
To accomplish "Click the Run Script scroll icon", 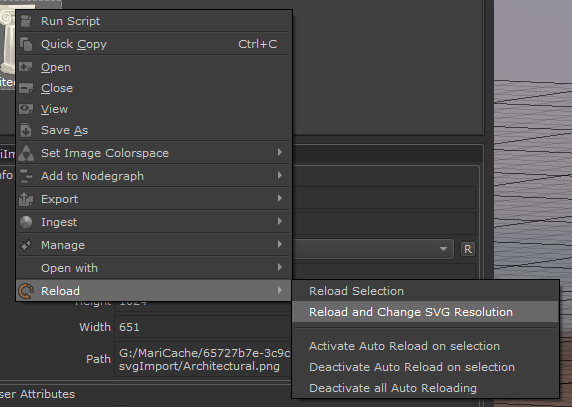I will coord(26,21).
